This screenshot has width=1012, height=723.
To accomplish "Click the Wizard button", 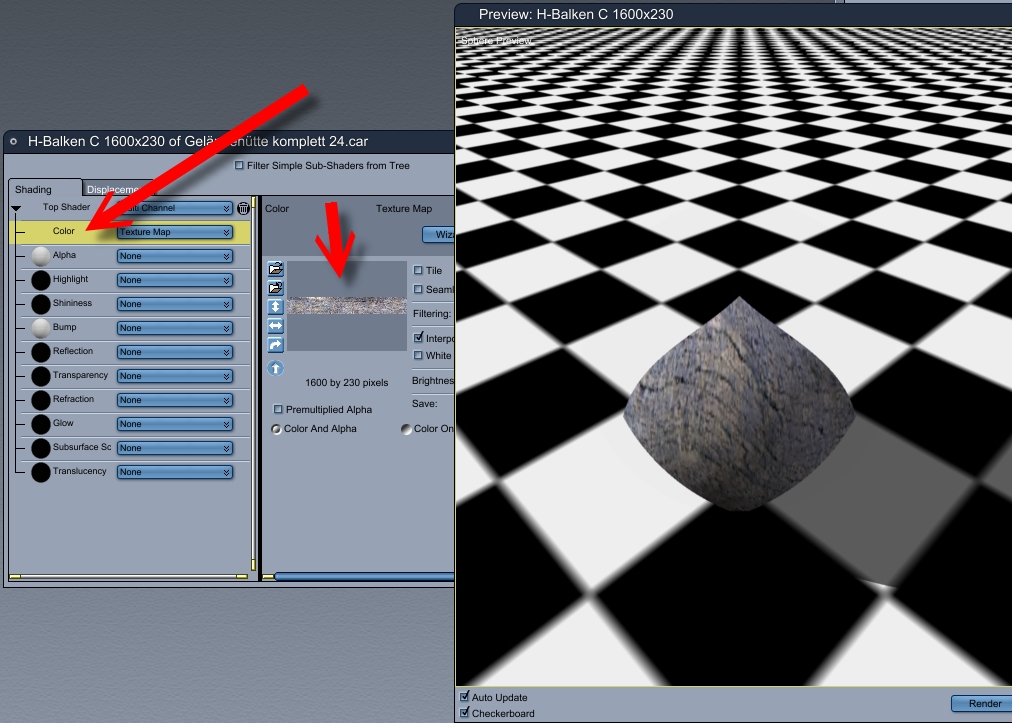I will (439, 234).
